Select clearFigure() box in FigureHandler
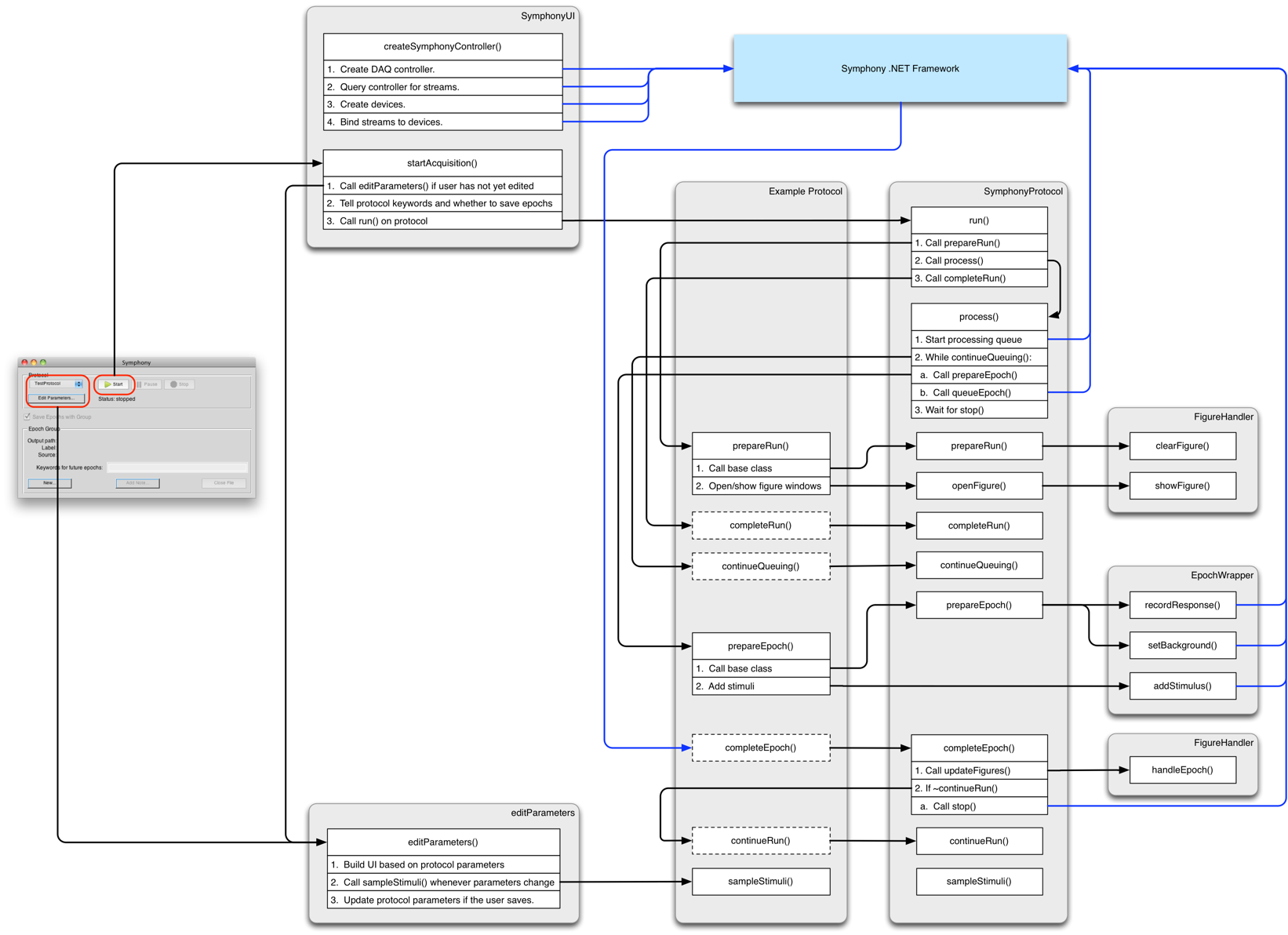 (1183, 446)
